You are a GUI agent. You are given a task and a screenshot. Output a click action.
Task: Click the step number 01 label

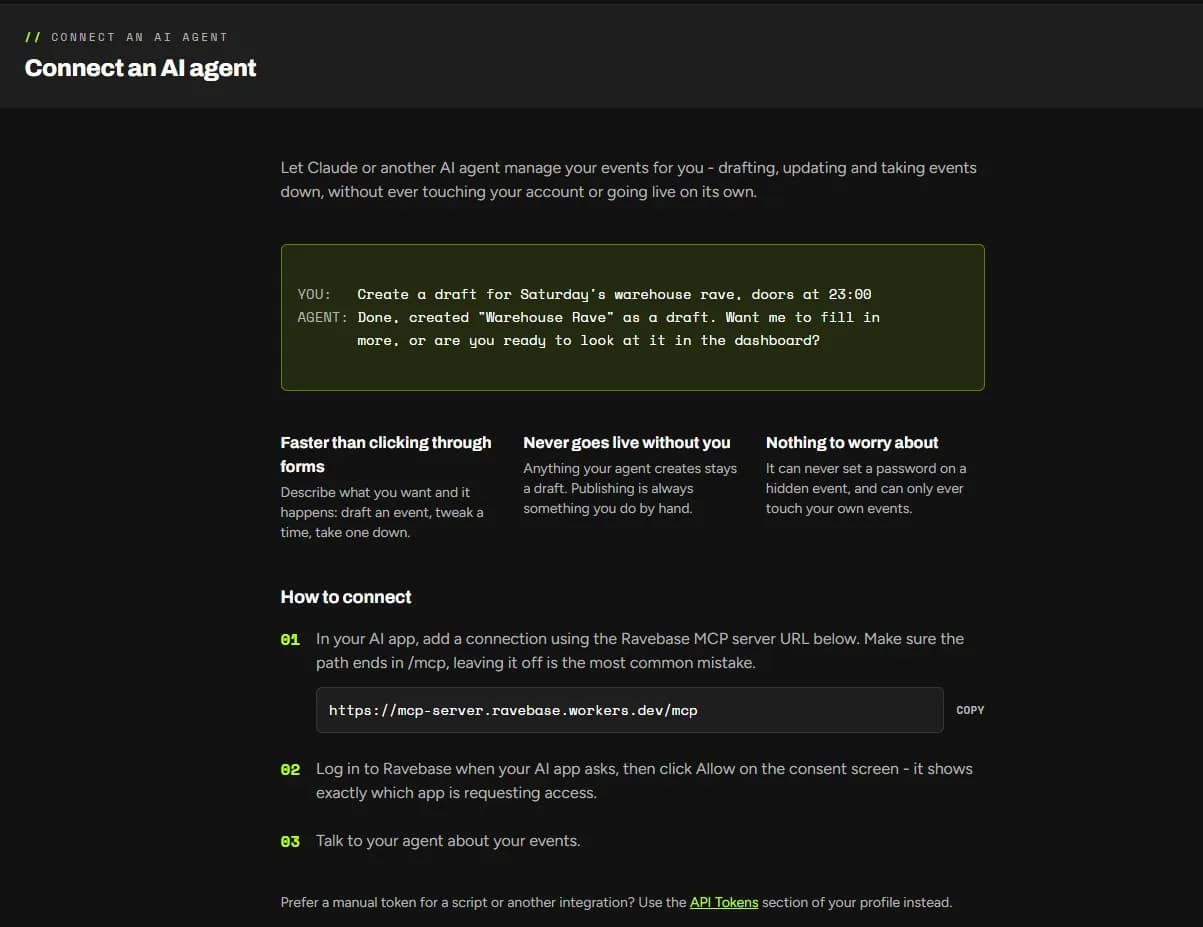point(290,639)
